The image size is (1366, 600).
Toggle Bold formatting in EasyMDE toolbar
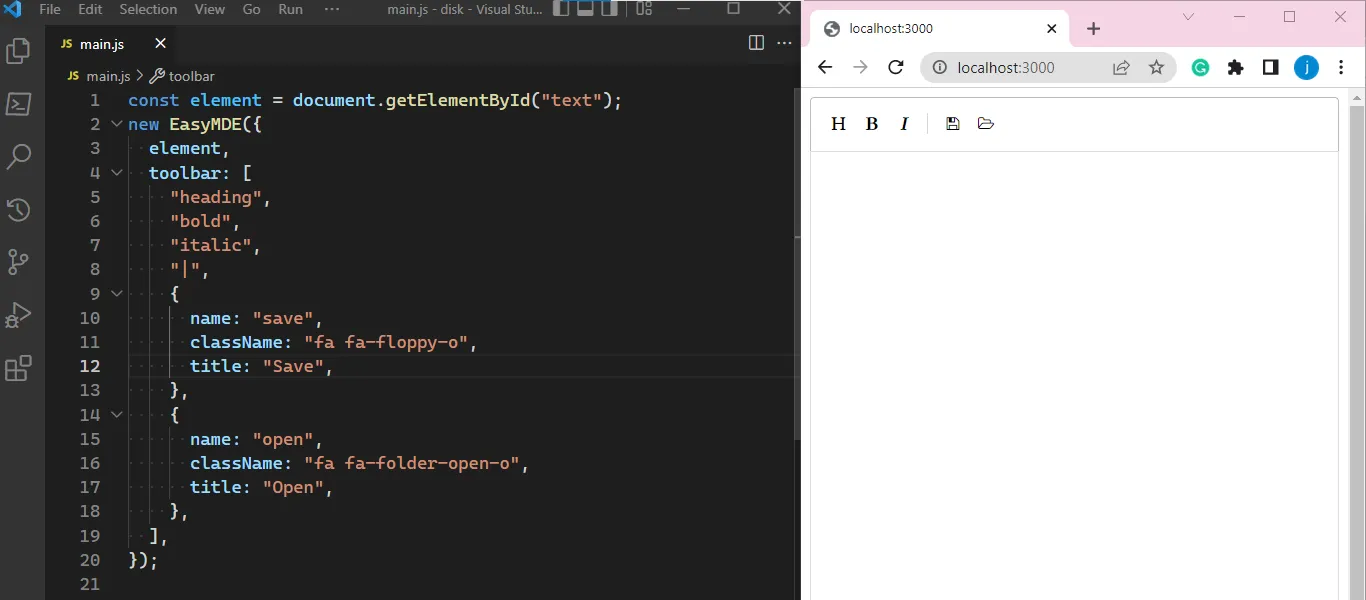pos(872,124)
